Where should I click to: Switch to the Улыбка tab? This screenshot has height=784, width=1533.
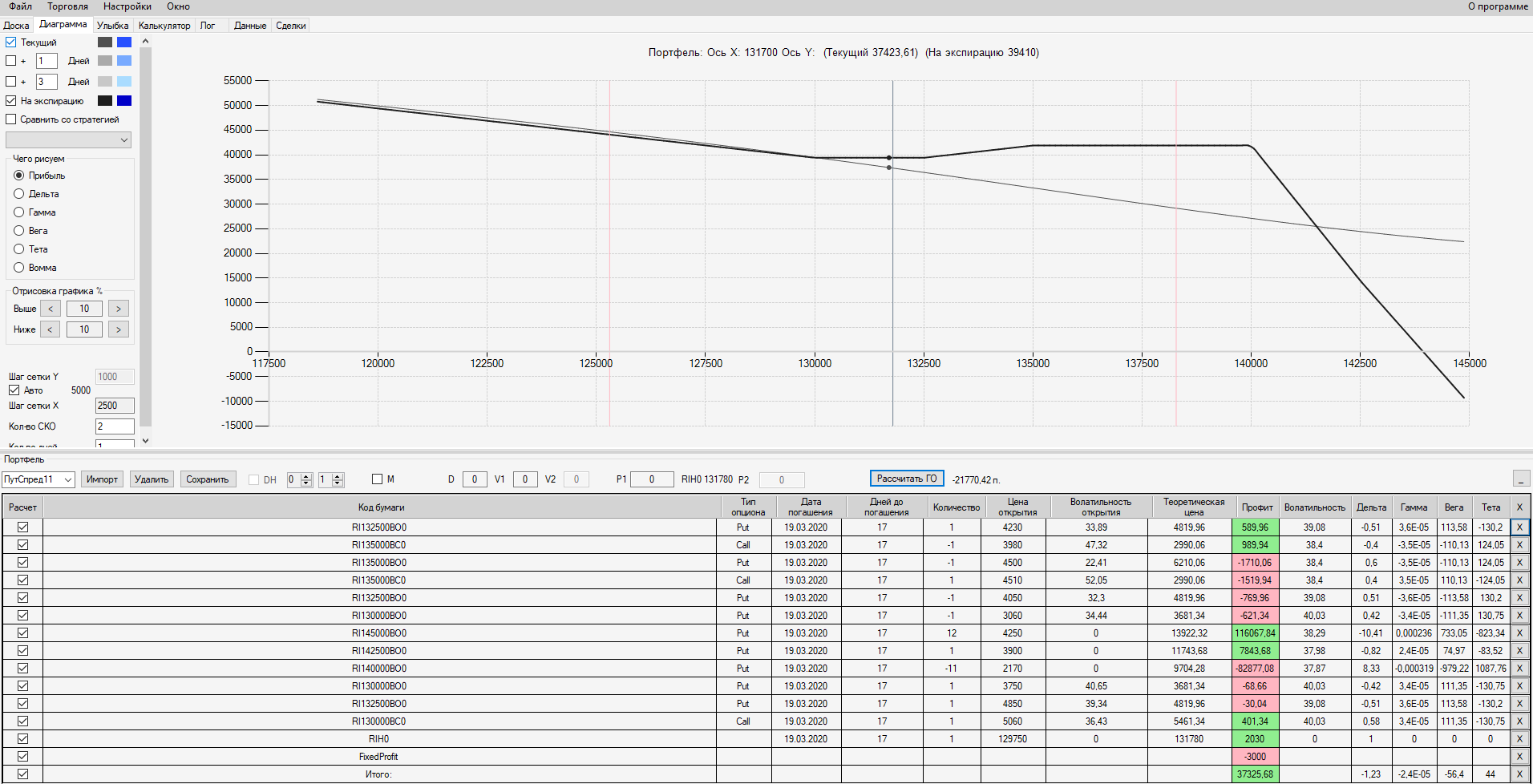tap(113, 26)
